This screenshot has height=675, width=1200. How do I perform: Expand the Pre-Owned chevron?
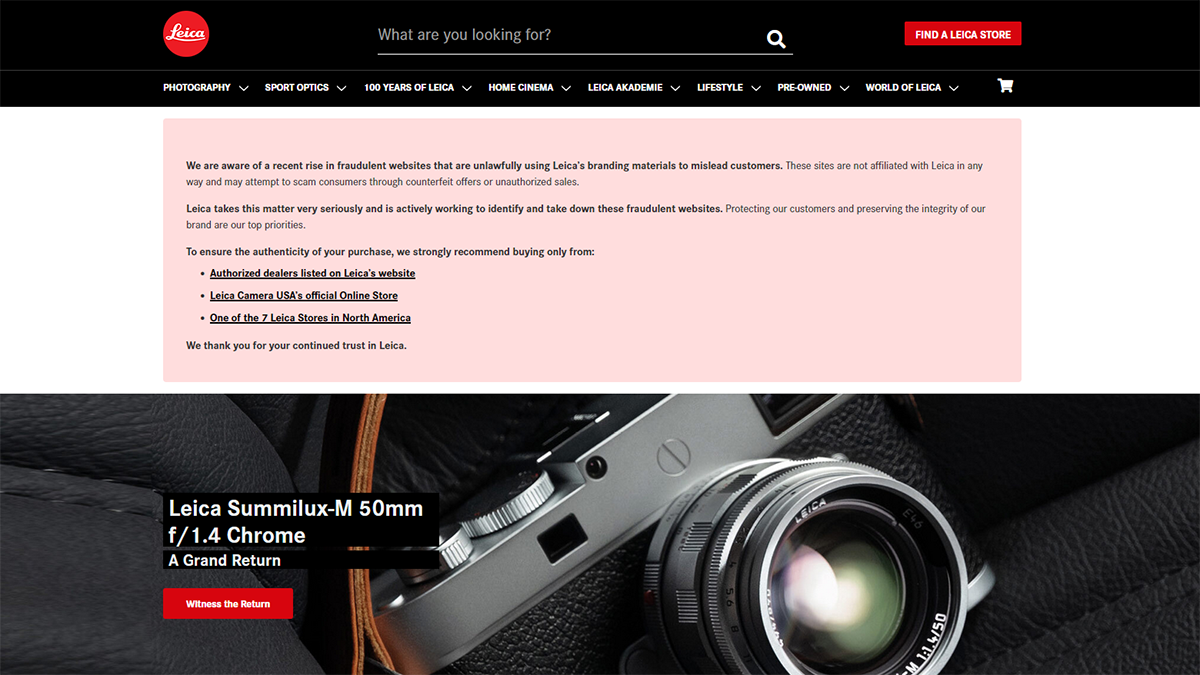(x=844, y=88)
